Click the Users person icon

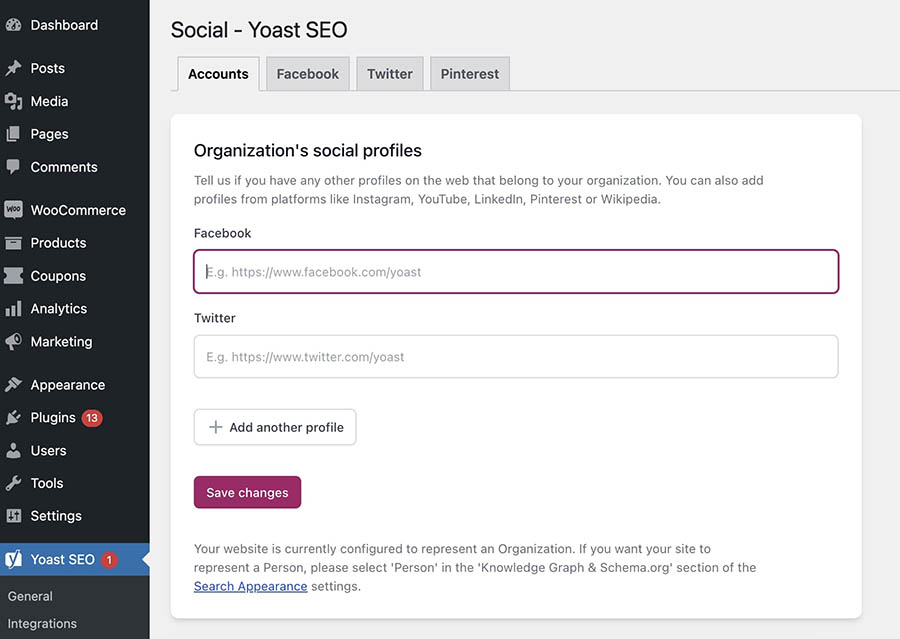pyautogui.click(x=14, y=450)
